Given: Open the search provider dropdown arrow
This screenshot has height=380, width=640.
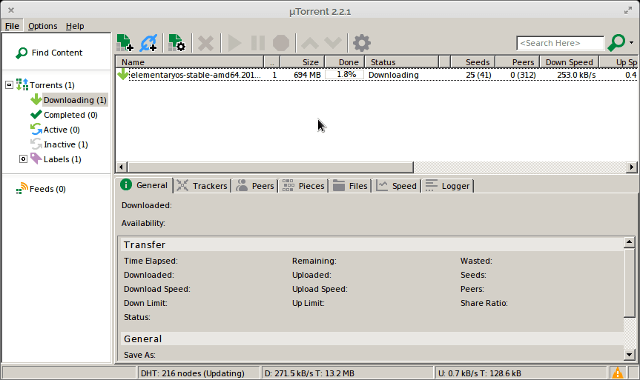Looking at the screenshot, I should tap(631, 43).
